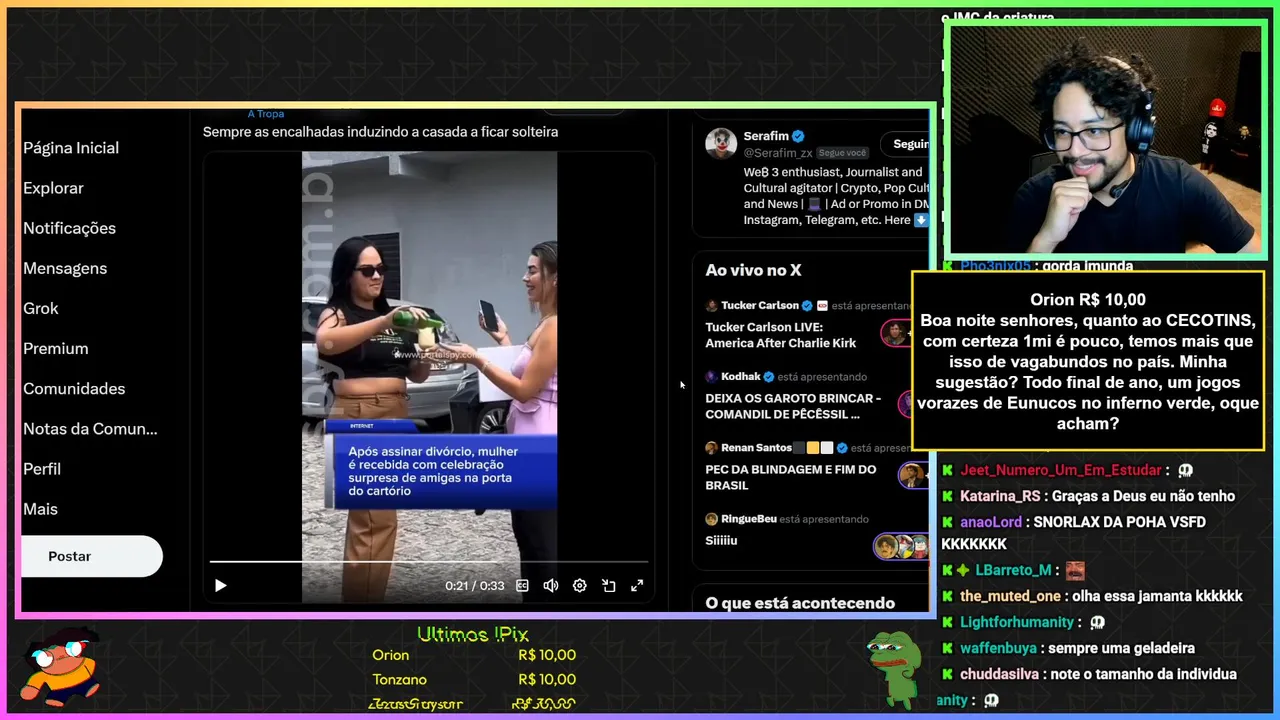
Task: Open Explorar in the sidebar
Action: click(53, 188)
